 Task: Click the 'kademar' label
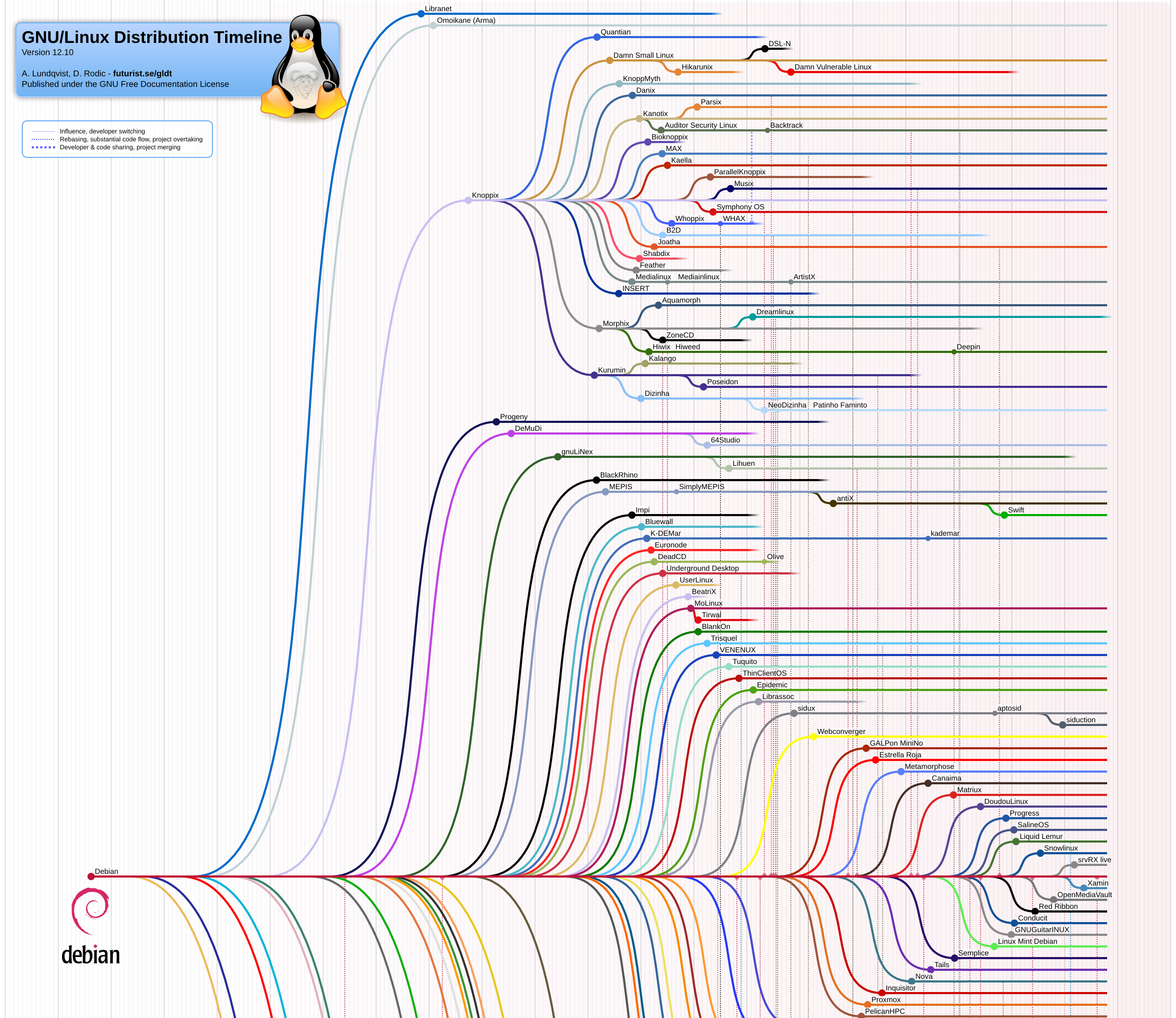pyautogui.click(x=945, y=533)
